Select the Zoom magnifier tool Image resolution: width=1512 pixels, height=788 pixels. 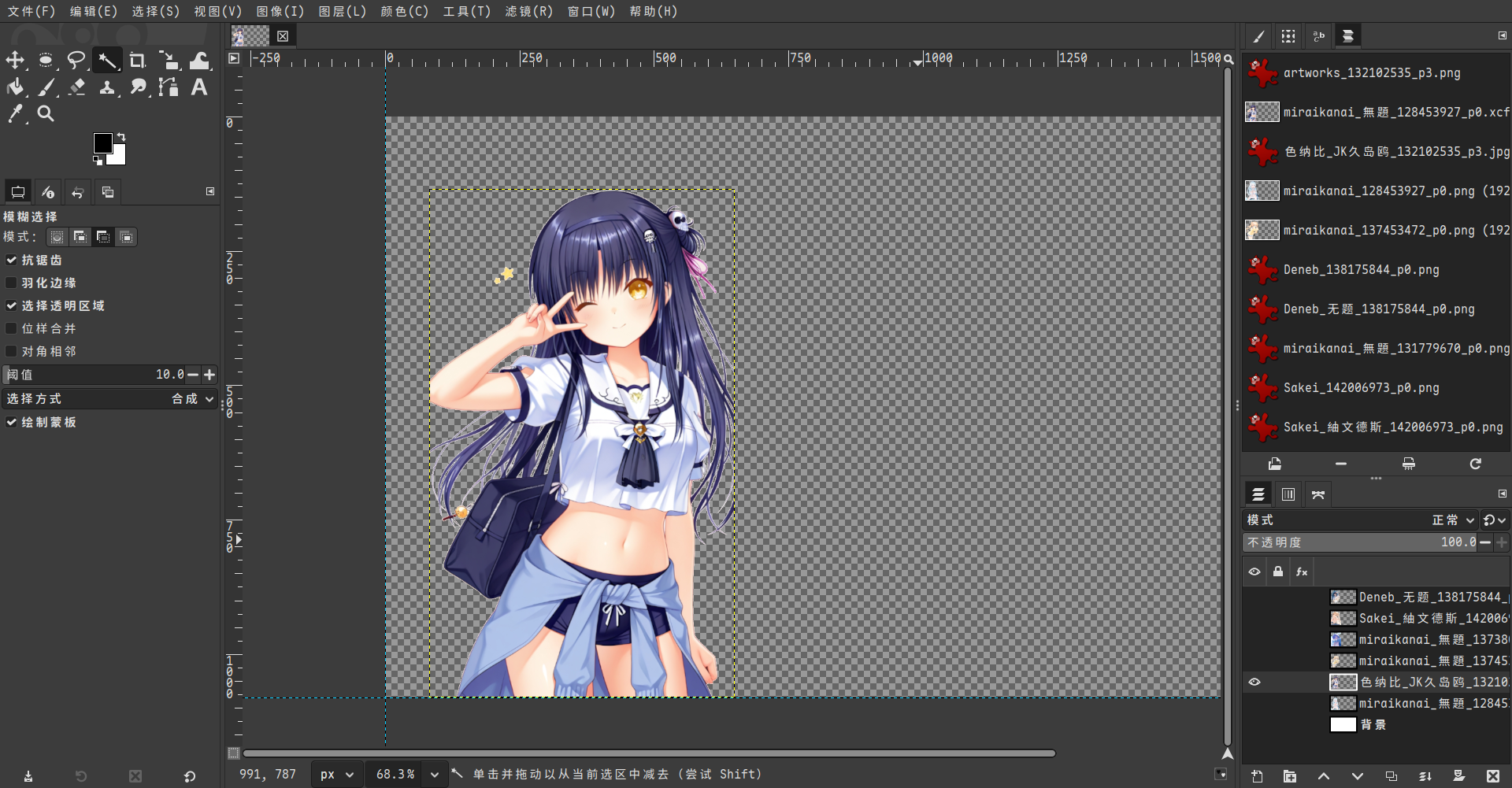pos(46,114)
